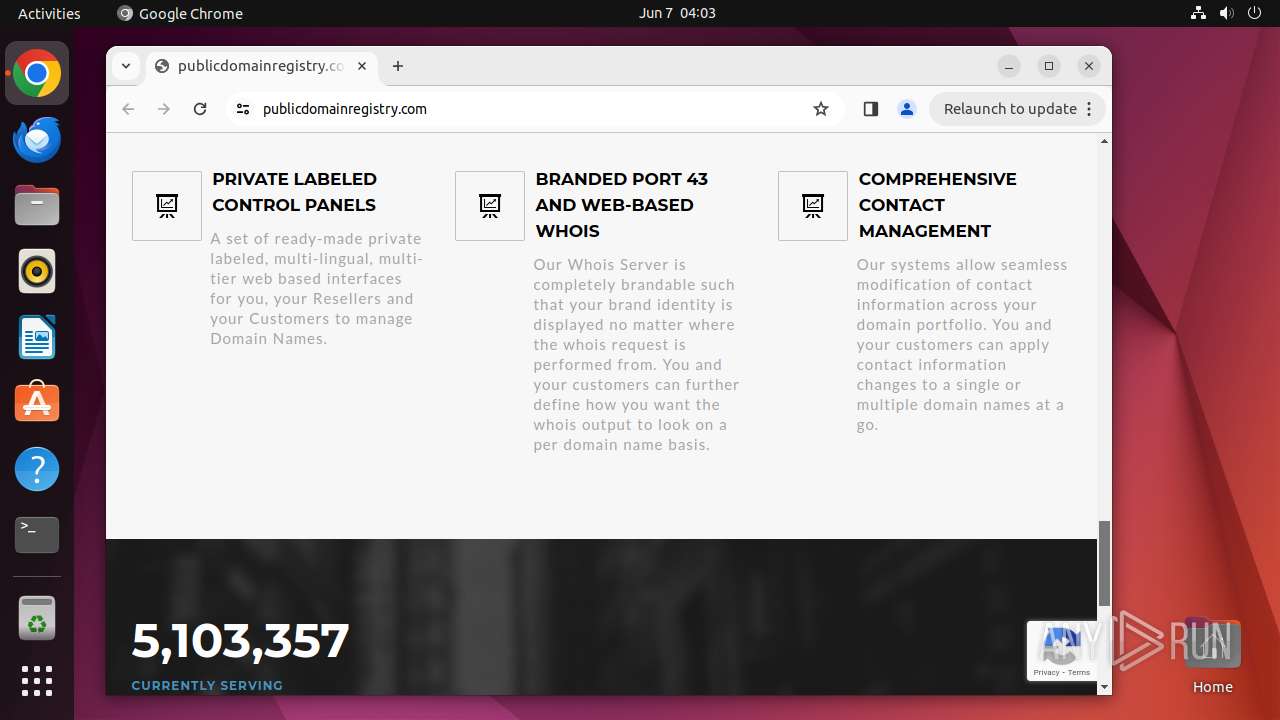Click Comprehensive Contact Management icon
This screenshot has height=720, width=1280.
813,206
